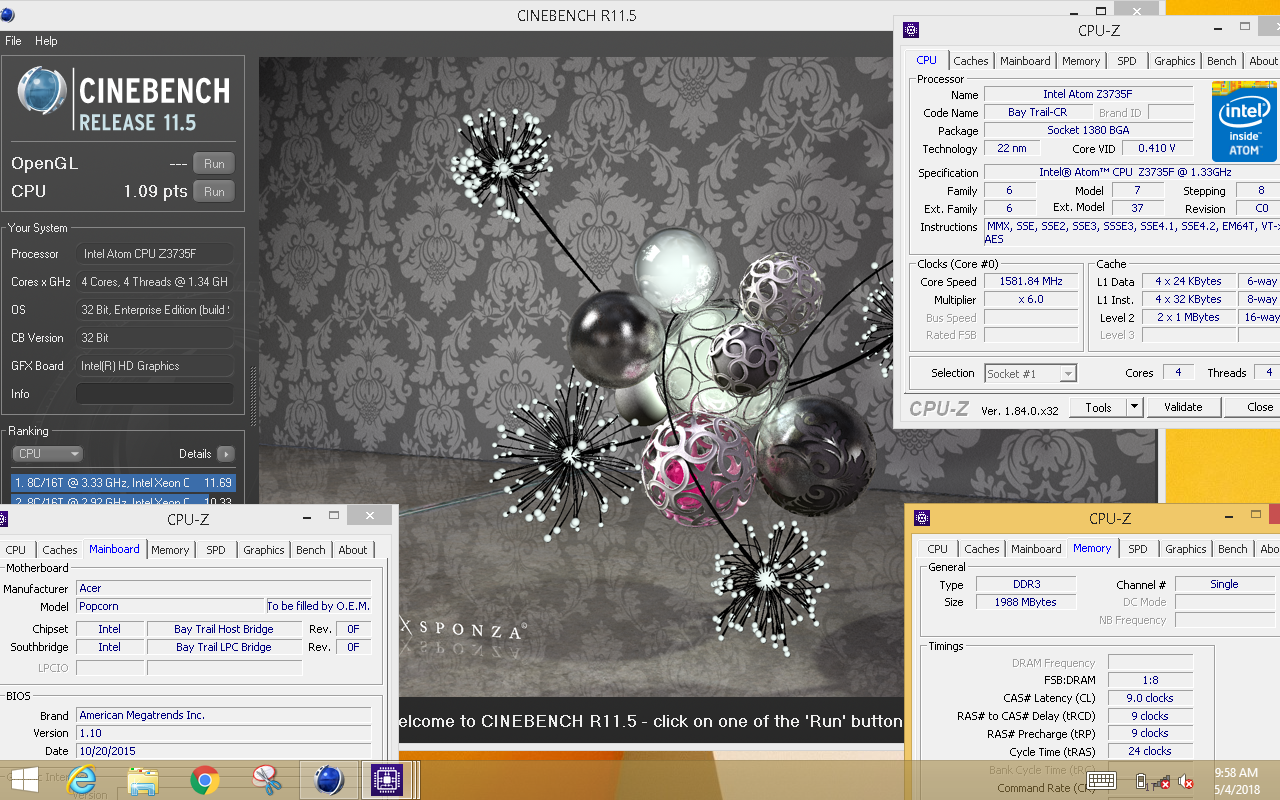Image resolution: width=1280 pixels, height=800 pixels.
Task: Click the Manufacturer field showing Acer
Action: tap(224, 589)
